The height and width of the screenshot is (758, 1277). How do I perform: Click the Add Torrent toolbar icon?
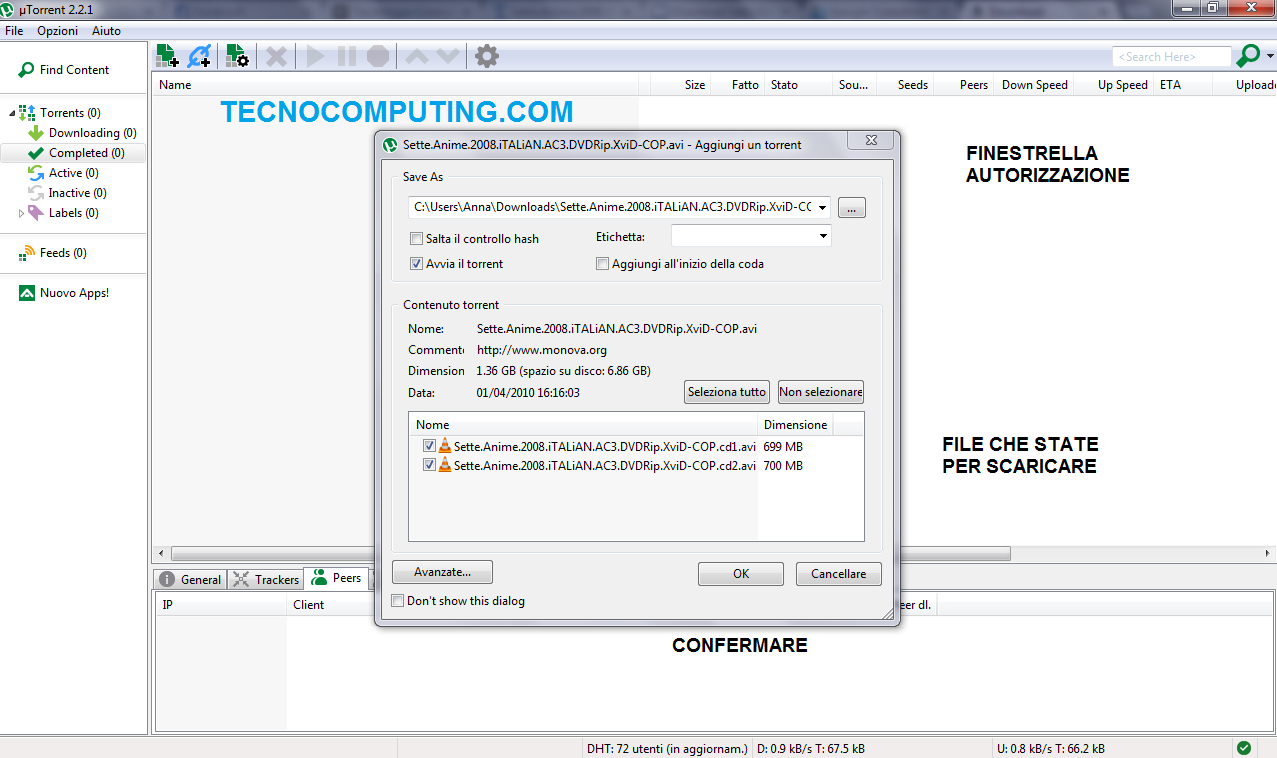(167, 56)
